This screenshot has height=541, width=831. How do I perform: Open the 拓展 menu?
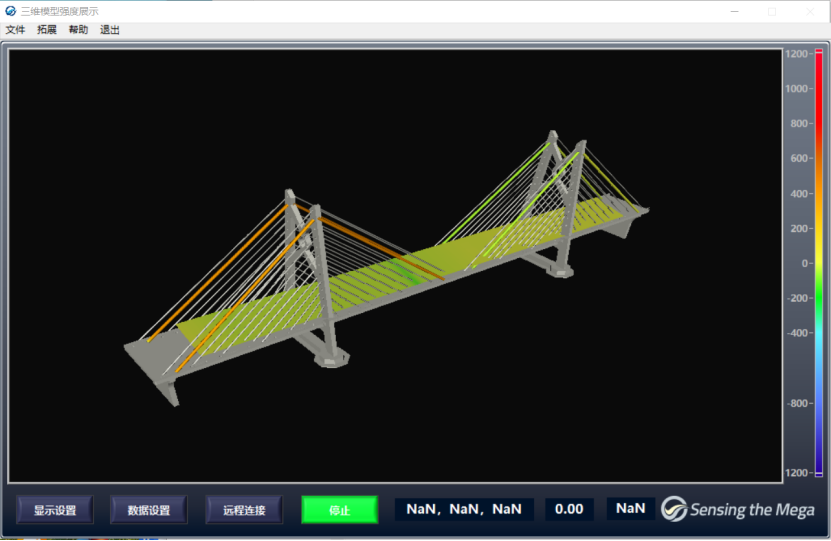[x=47, y=30]
